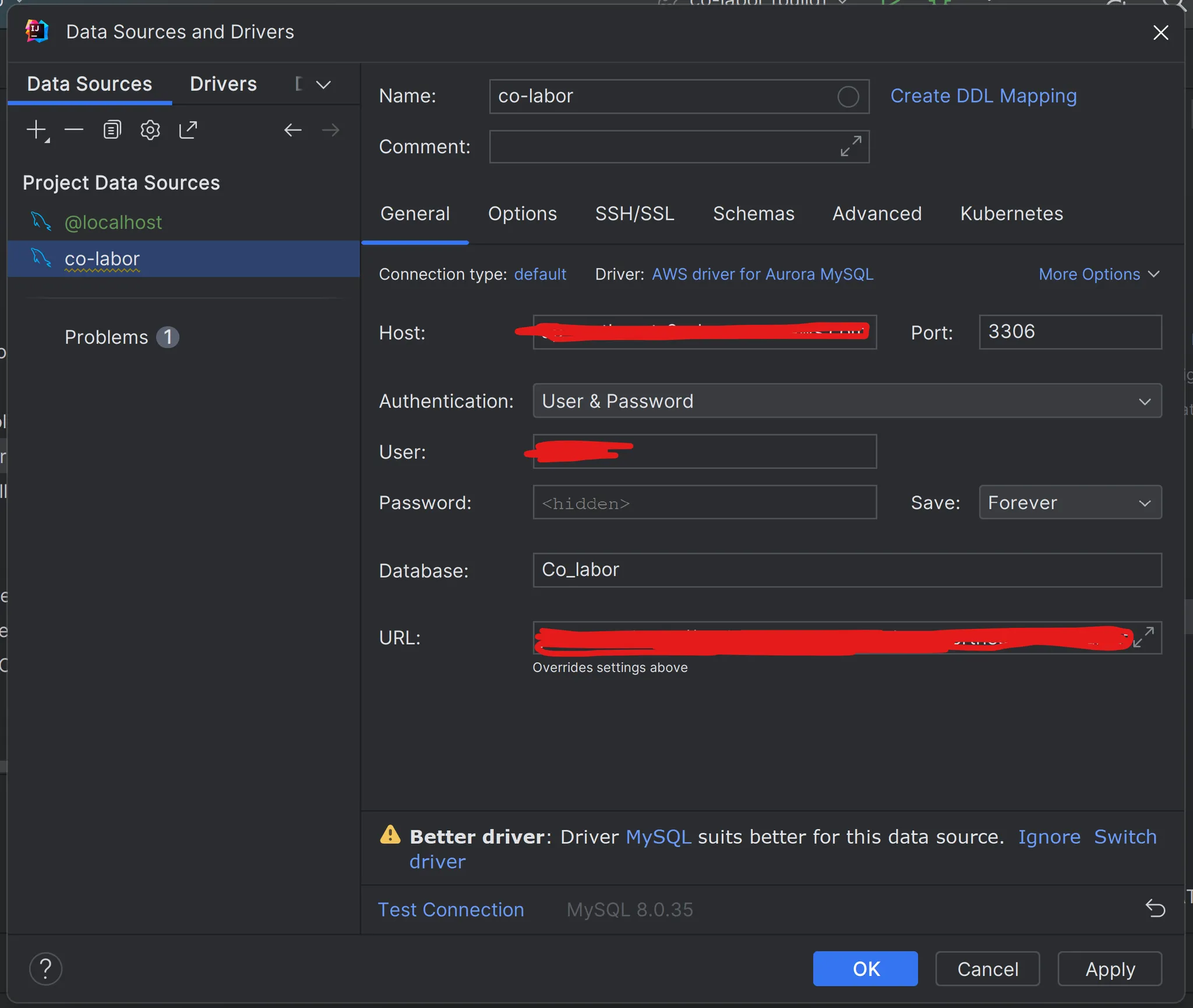The image size is (1193, 1008).
Task: Open the Authentication dropdown
Action: coord(846,401)
